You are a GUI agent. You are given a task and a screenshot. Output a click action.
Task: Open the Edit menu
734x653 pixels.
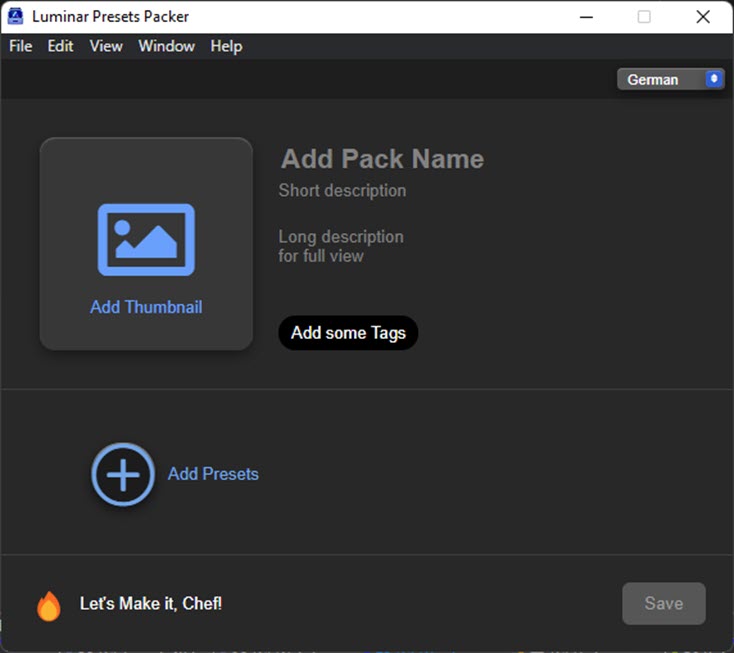tap(60, 46)
